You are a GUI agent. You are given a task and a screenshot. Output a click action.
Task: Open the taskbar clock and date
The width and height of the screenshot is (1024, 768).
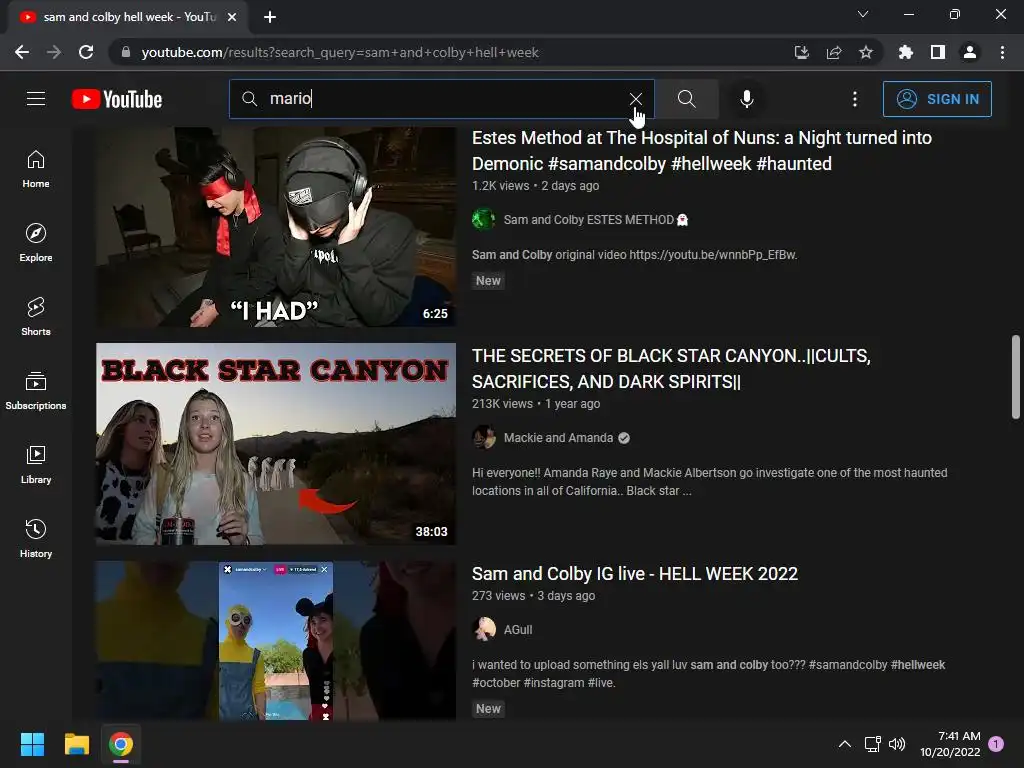(950, 744)
